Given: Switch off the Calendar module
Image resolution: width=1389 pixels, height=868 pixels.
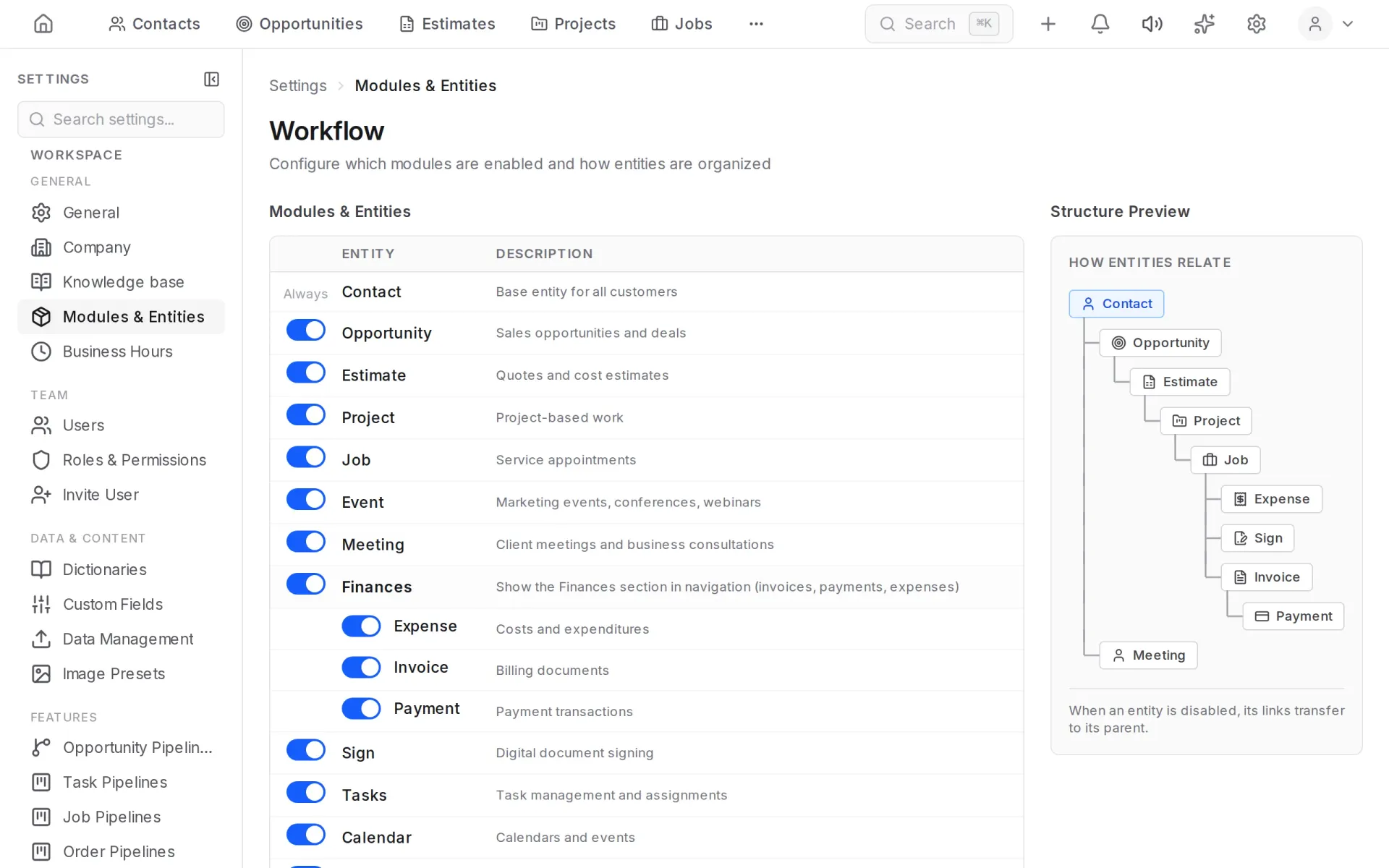Looking at the screenshot, I should tap(306, 835).
